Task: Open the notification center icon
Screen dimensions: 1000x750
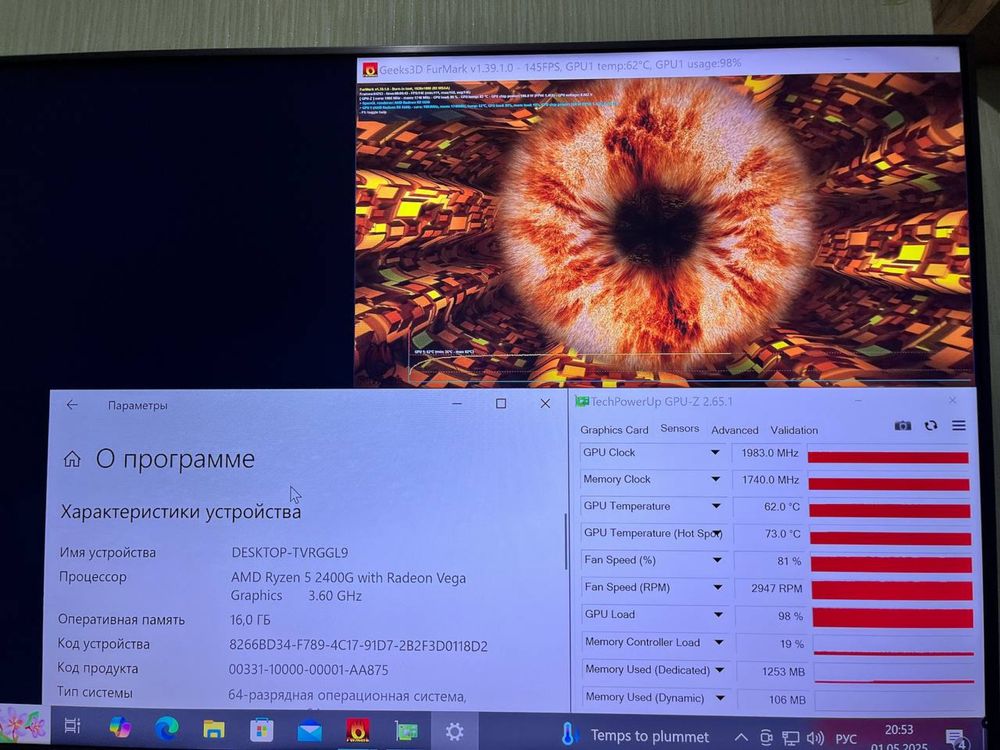Action: pyautogui.click(x=957, y=739)
